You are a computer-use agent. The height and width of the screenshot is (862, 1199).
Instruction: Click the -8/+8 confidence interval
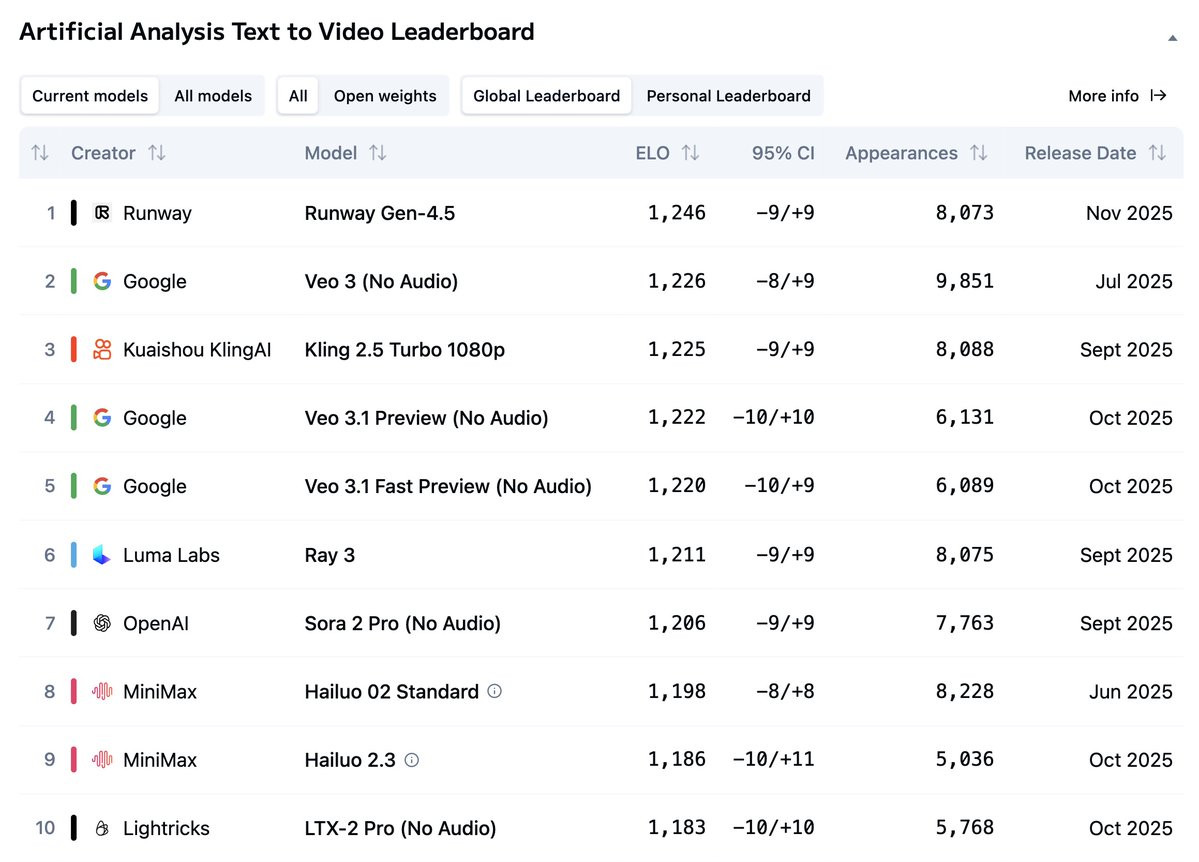tap(785, 691)
